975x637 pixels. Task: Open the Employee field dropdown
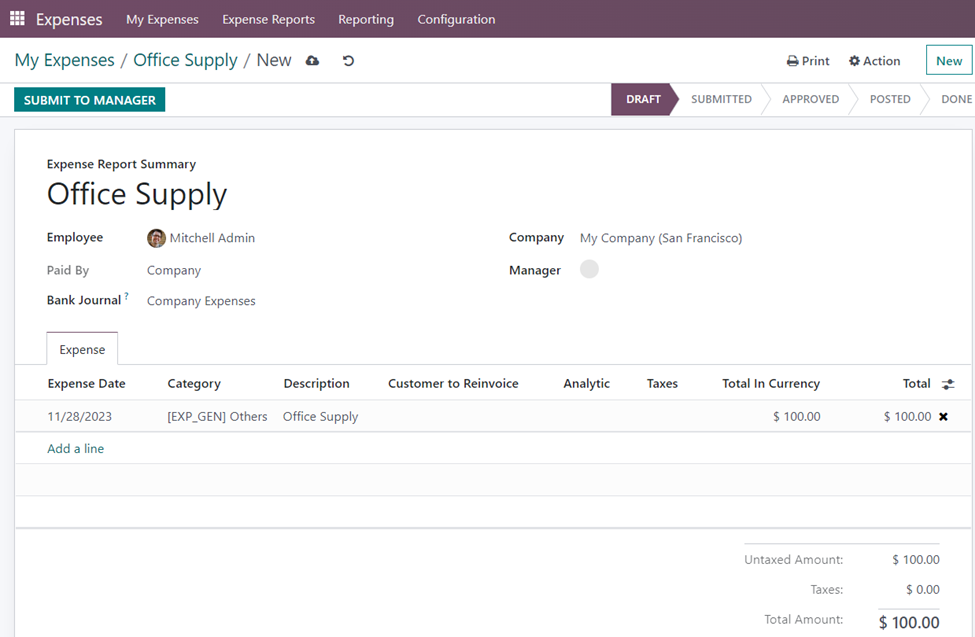click(212, 238)
